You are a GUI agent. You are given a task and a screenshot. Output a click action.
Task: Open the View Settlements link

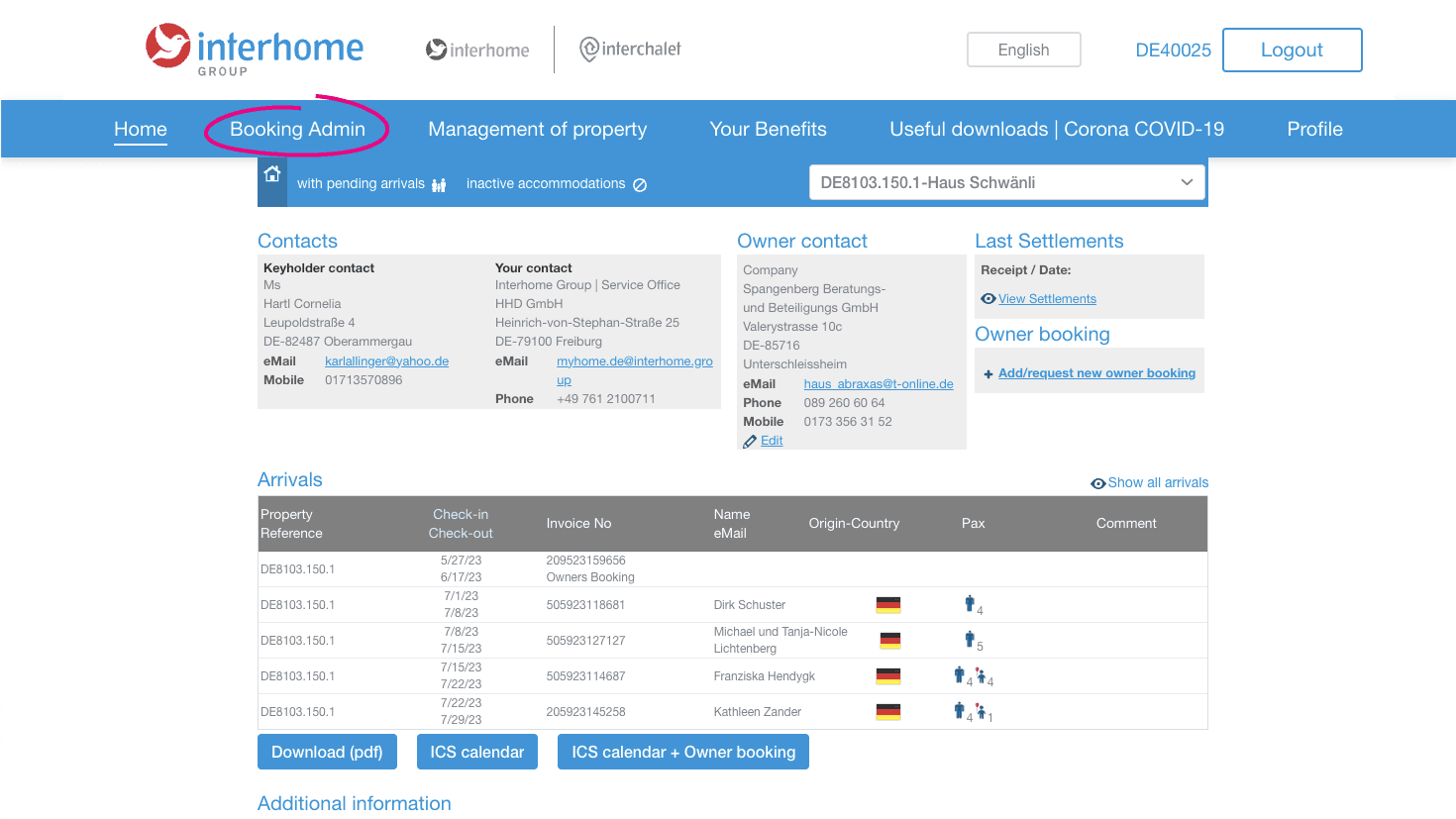click(x=1047, y=298)
